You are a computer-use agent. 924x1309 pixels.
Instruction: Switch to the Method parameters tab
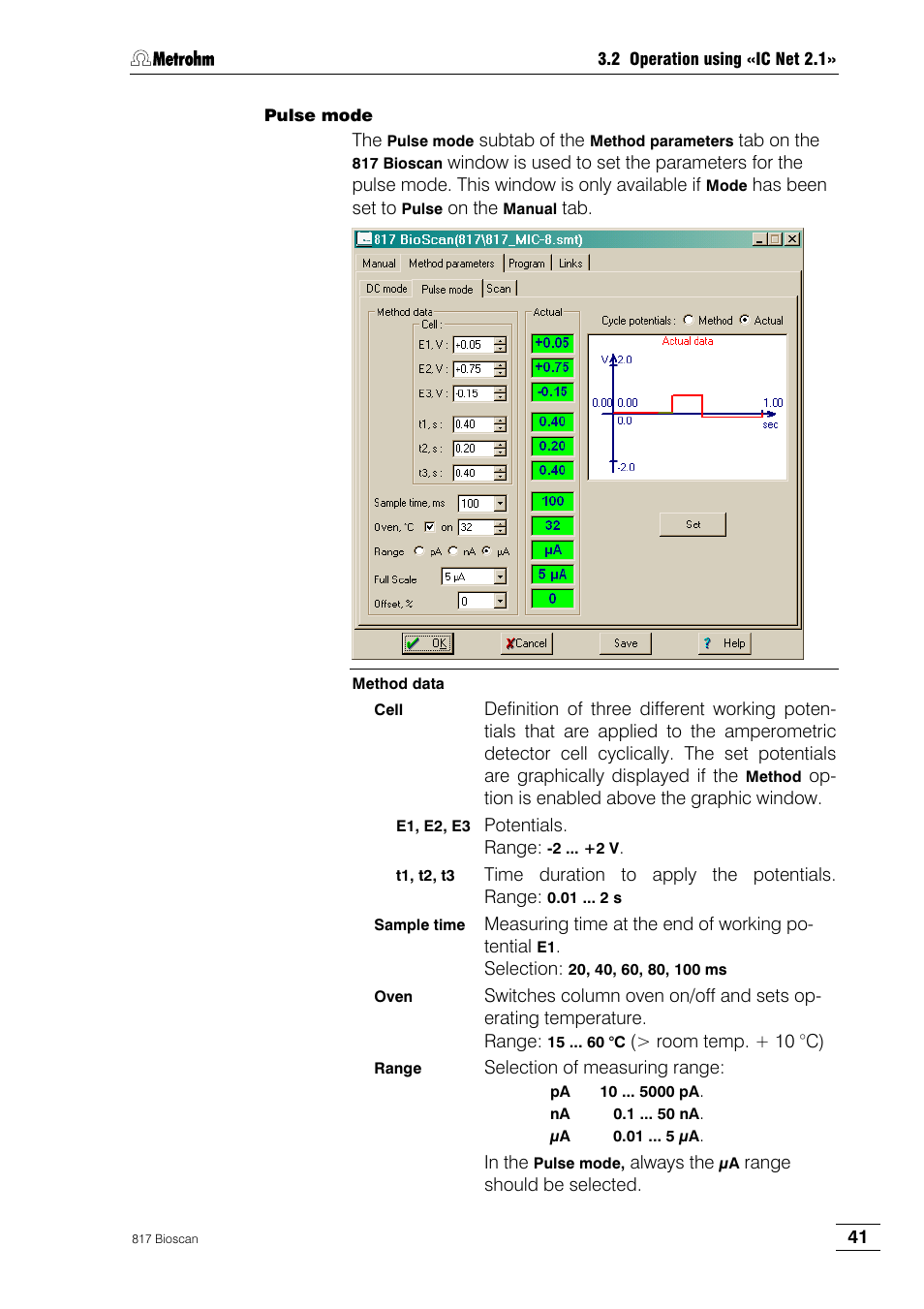point(451,264)
